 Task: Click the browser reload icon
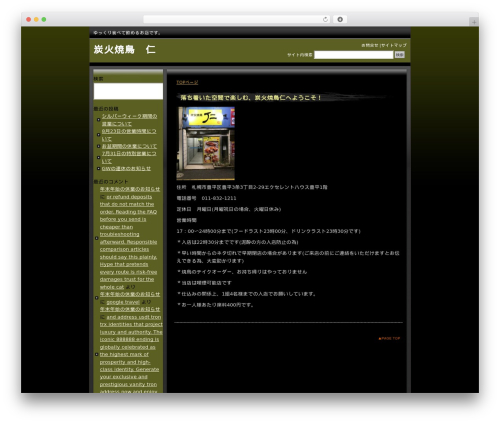(x=325, y=19)
